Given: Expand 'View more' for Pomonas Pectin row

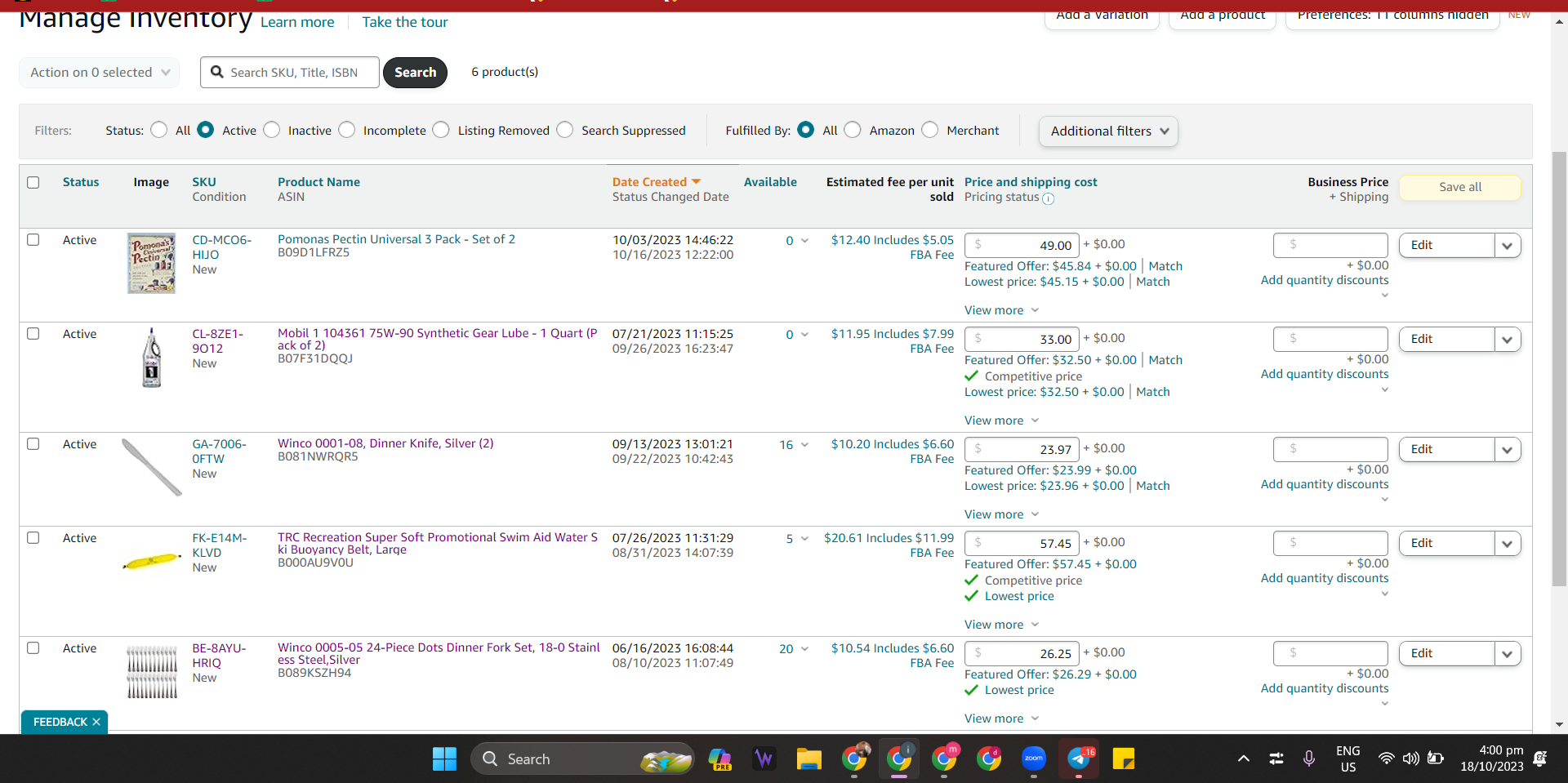Looking at the screenshot, I should [1001, 310].
